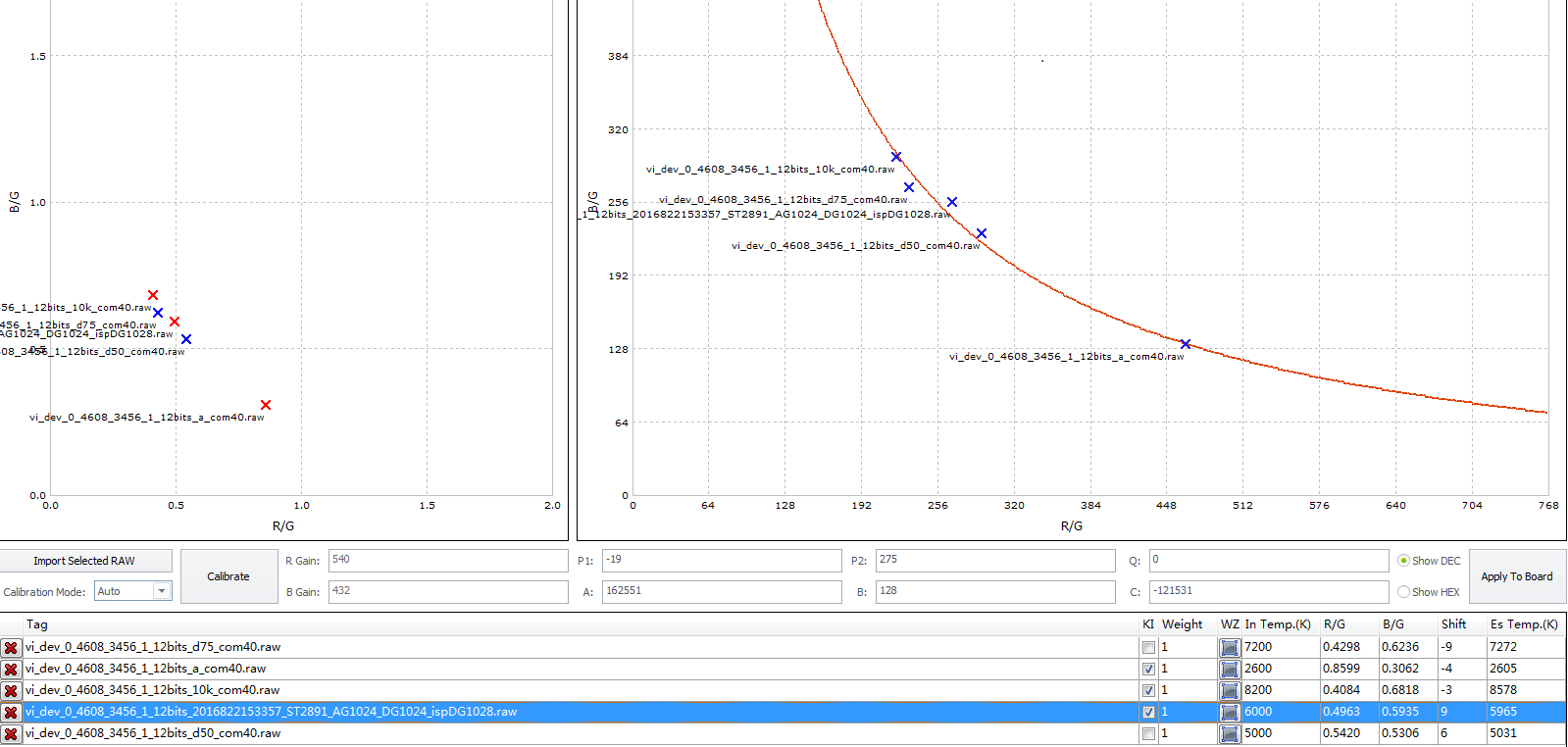Click Import Selected RAW button
Screen dimensions: 1568x747
click(84, 561)
